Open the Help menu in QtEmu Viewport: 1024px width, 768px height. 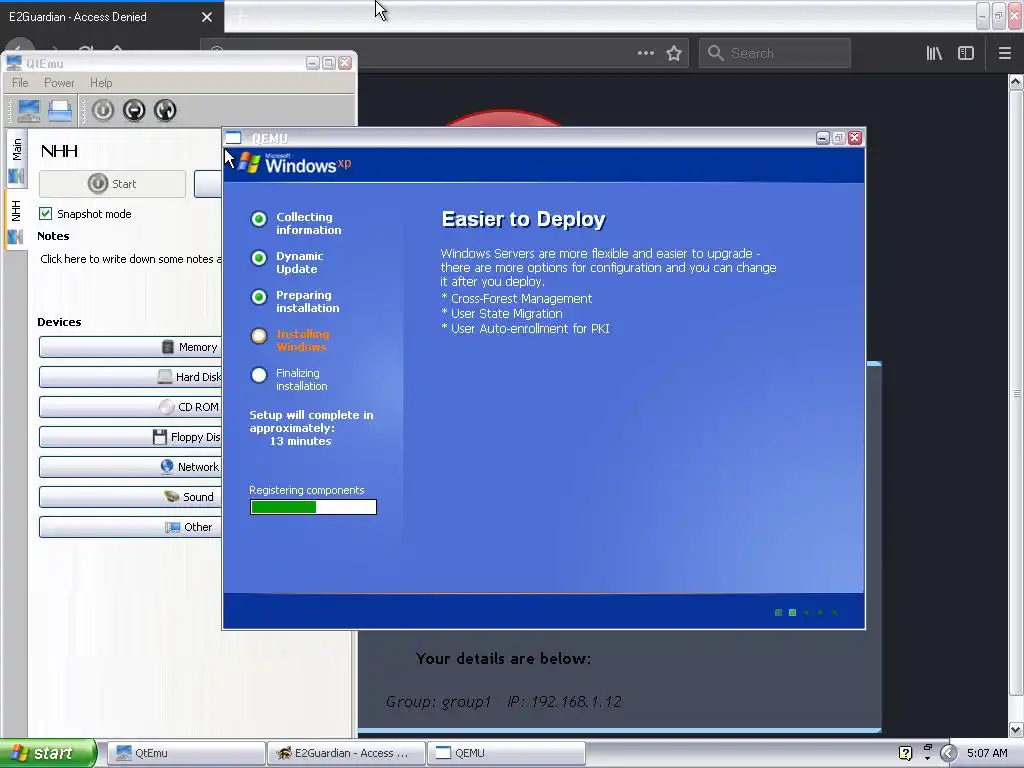(x=101, y=83)
